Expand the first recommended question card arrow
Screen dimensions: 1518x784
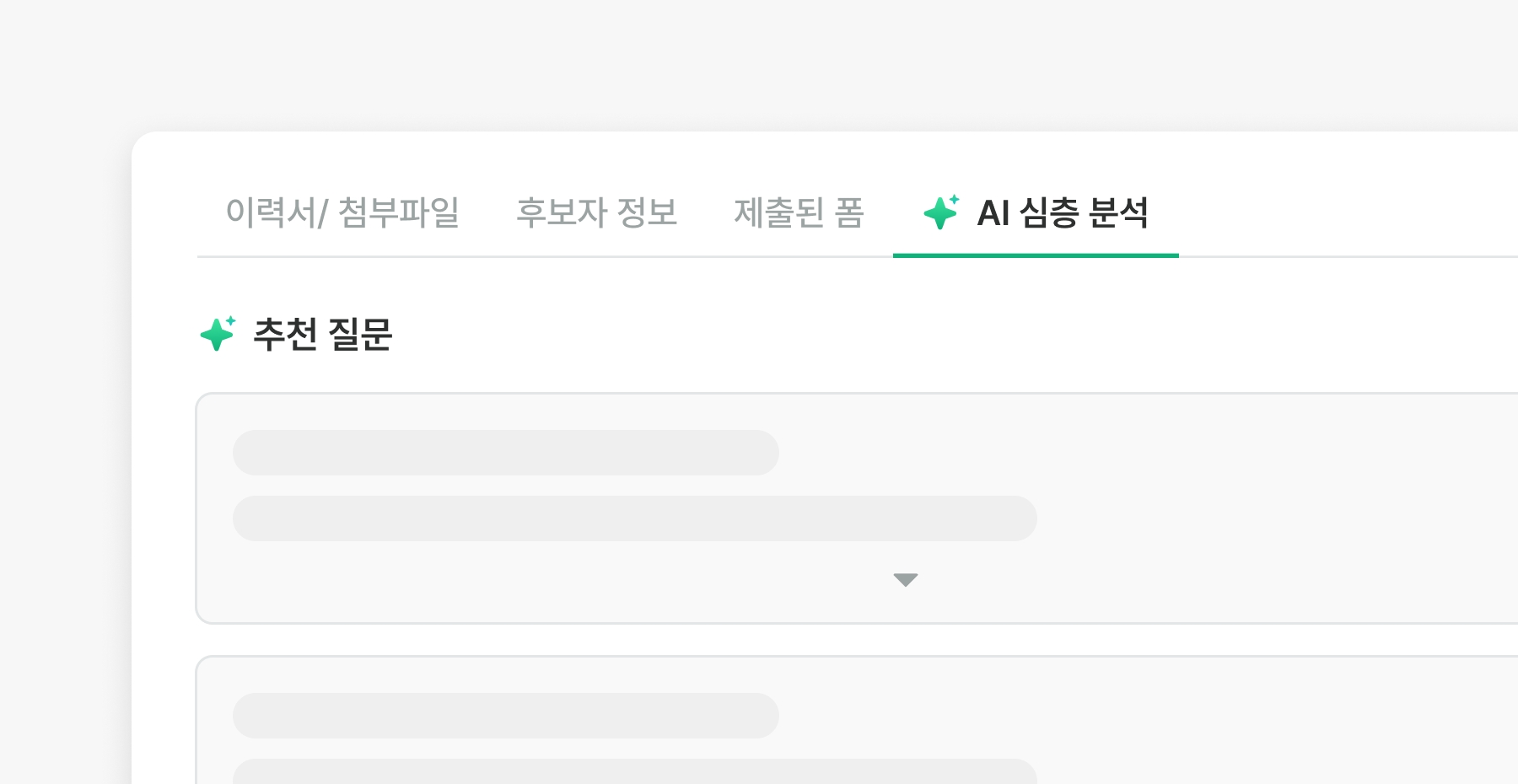(905, 580)
